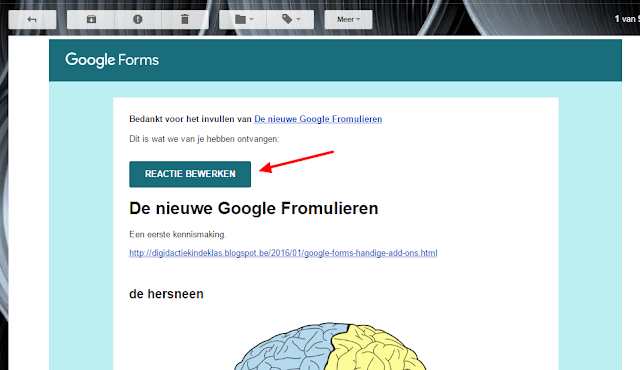Delete this email with trash icon
This screenshot has height=370, width=640.
coord(185,20)
